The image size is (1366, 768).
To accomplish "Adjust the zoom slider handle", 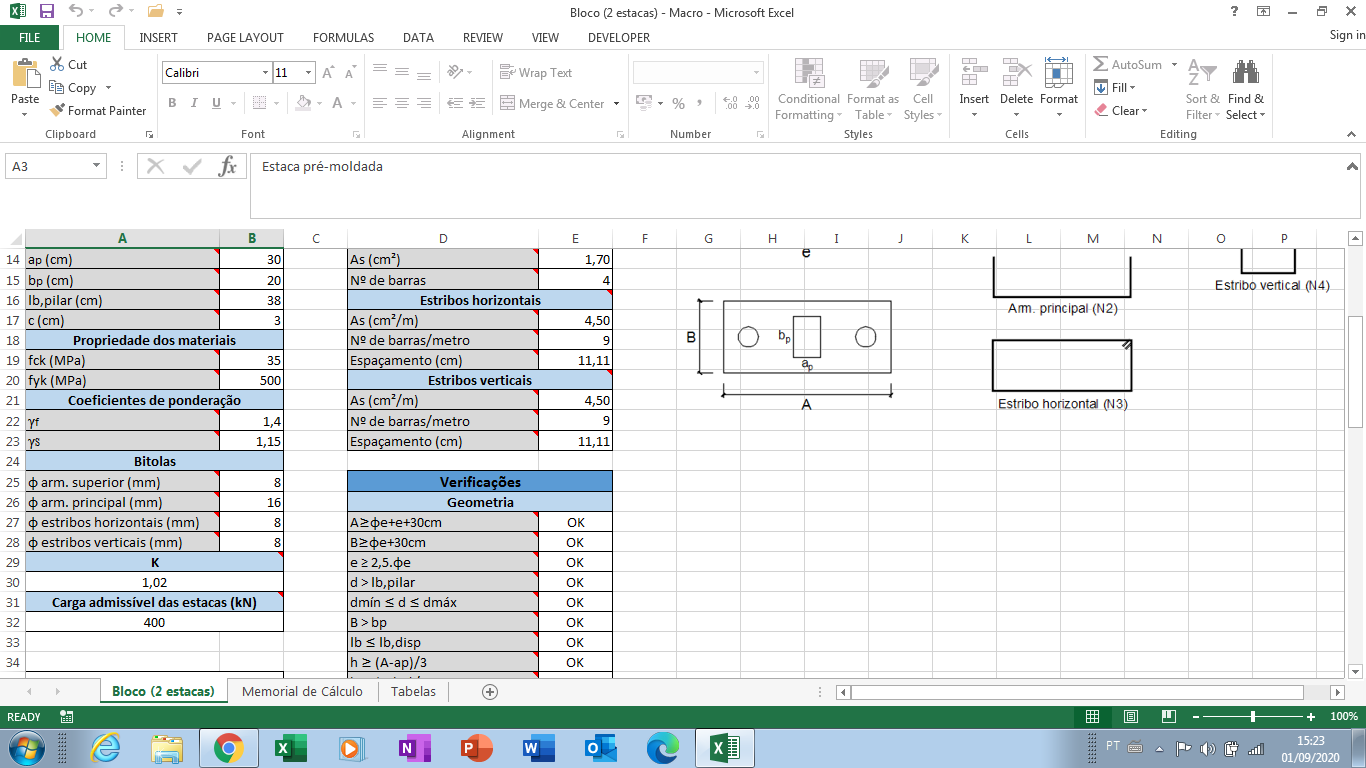I will pyautogui.click(x=1253, y=717).
